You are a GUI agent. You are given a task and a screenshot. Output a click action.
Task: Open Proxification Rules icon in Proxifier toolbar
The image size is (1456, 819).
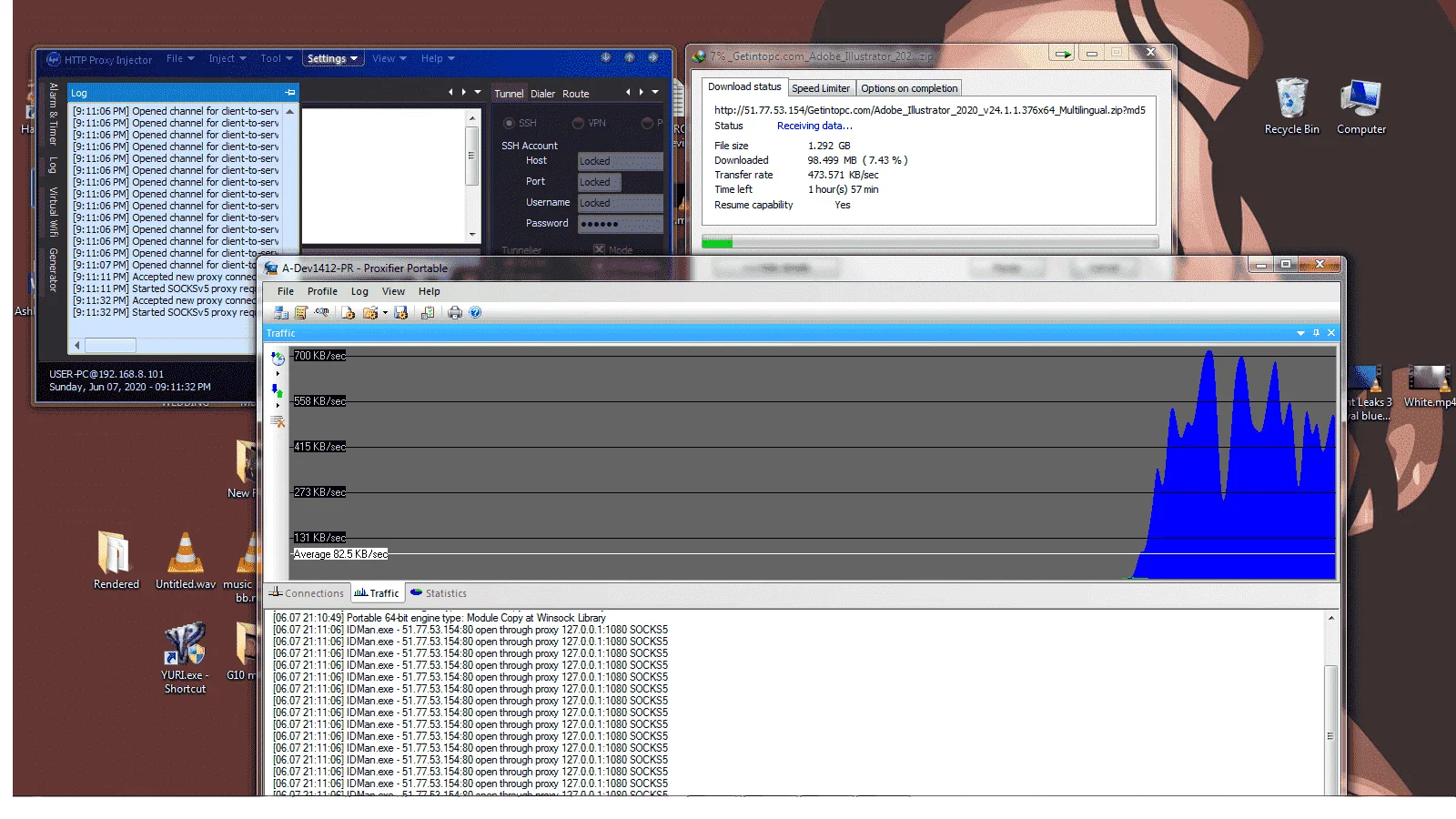(x=300, y=313)
